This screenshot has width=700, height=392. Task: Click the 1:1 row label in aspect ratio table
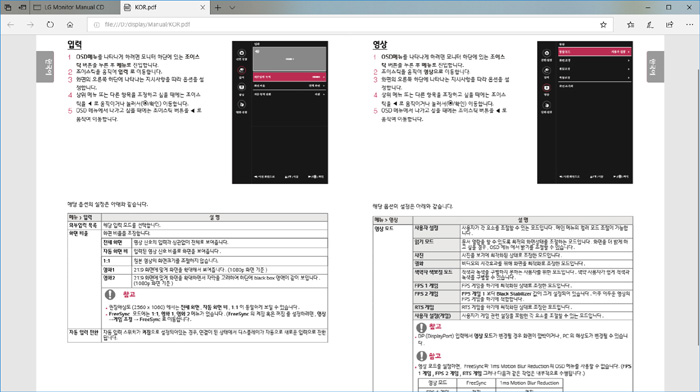107,261
